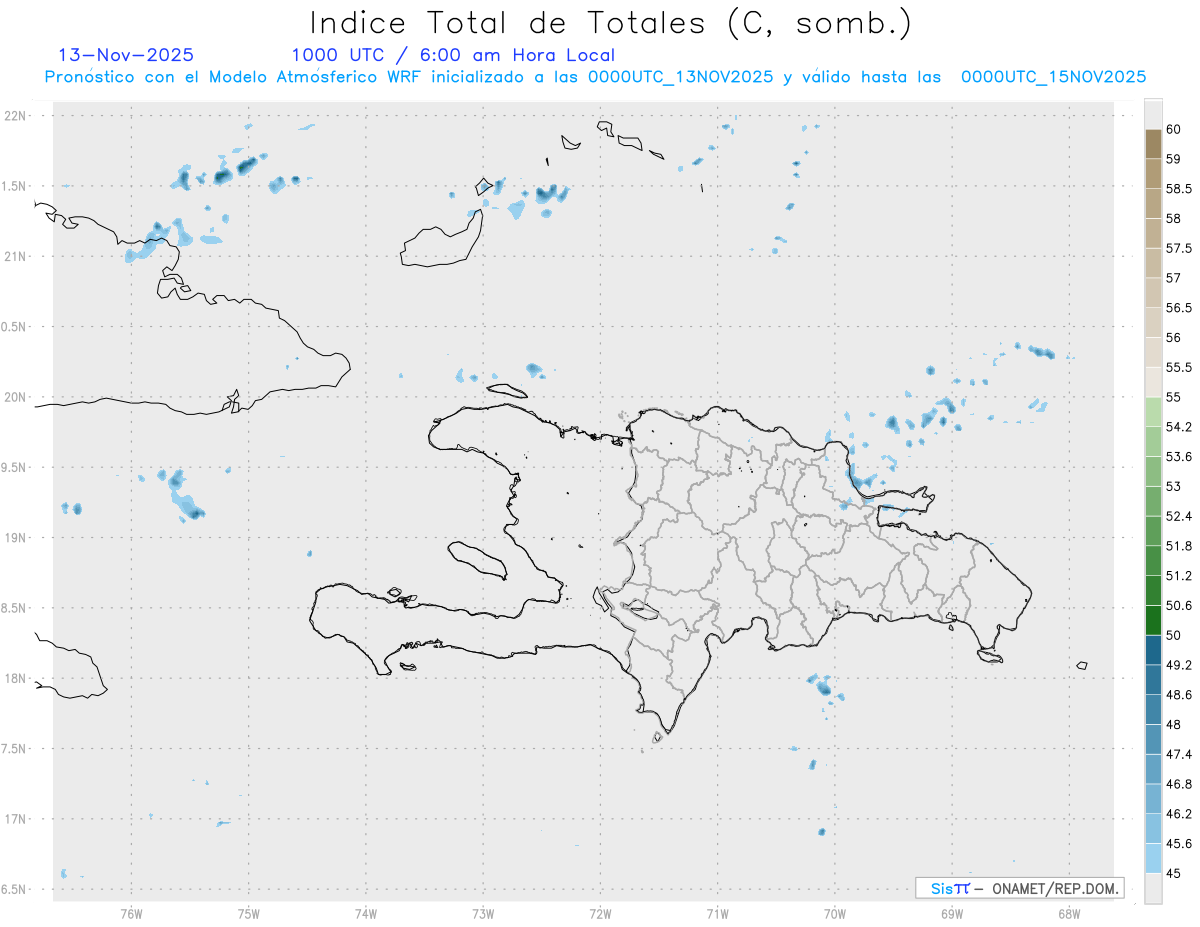Click the '54.2' colorbar value
Screen dimensions: 1200x927
(1179, 427)
